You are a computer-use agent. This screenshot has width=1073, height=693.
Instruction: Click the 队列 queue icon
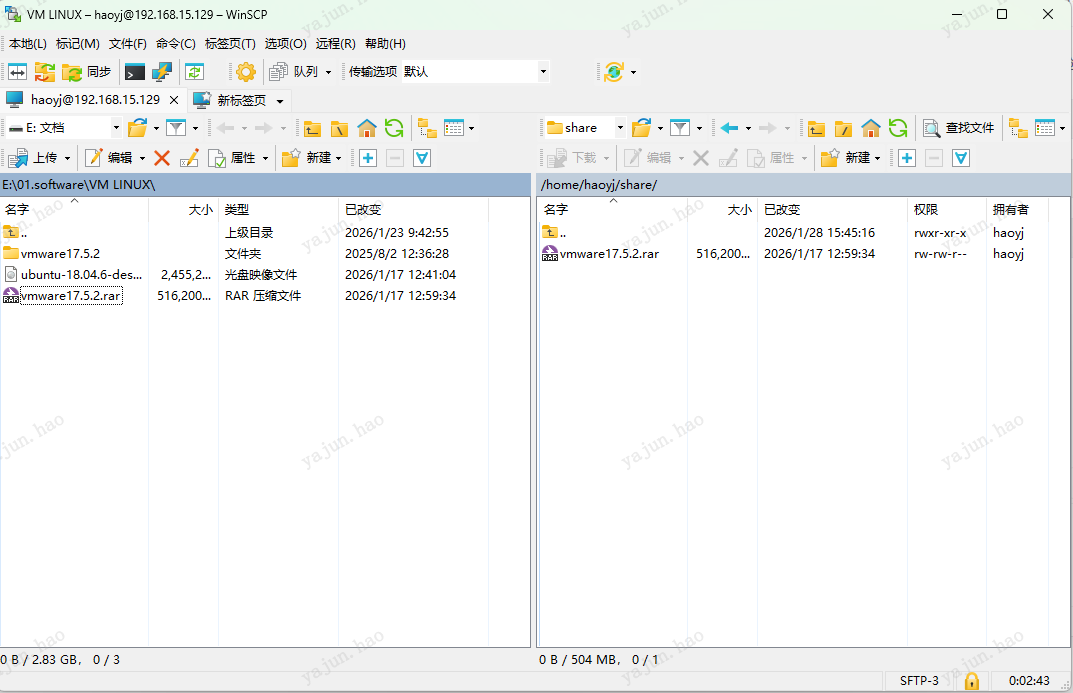point(279,72)
